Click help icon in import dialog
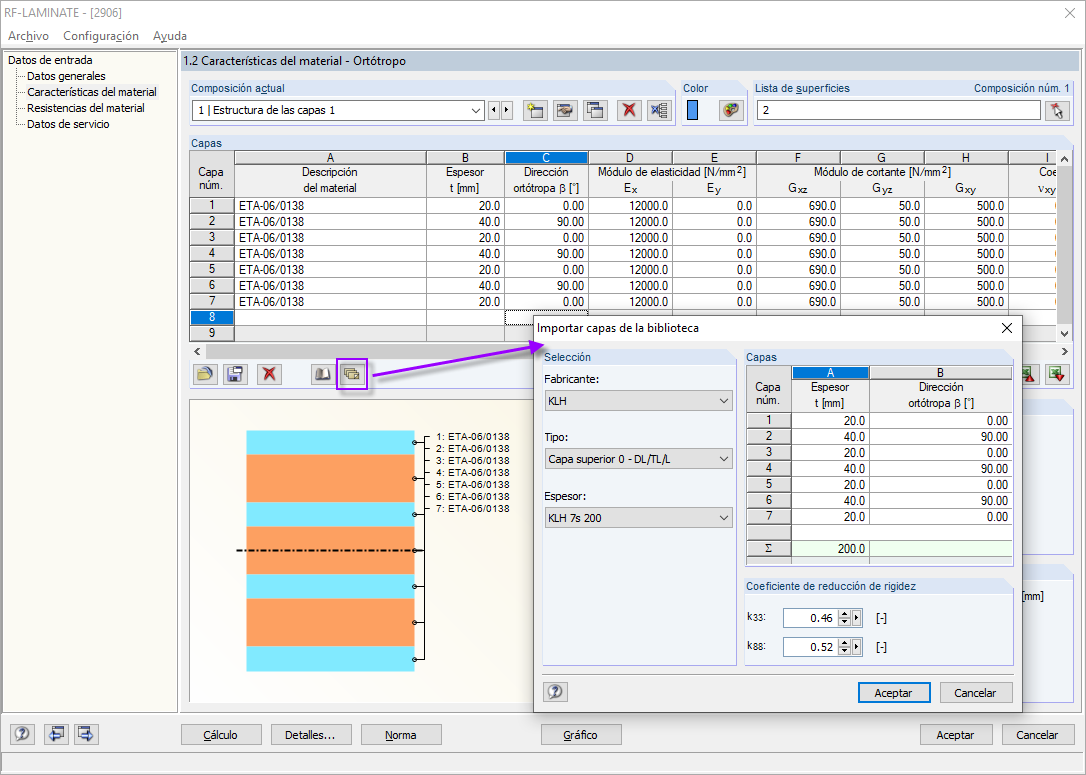The height and width of the screenshot is (775, 1086). [x=555, y=691]
